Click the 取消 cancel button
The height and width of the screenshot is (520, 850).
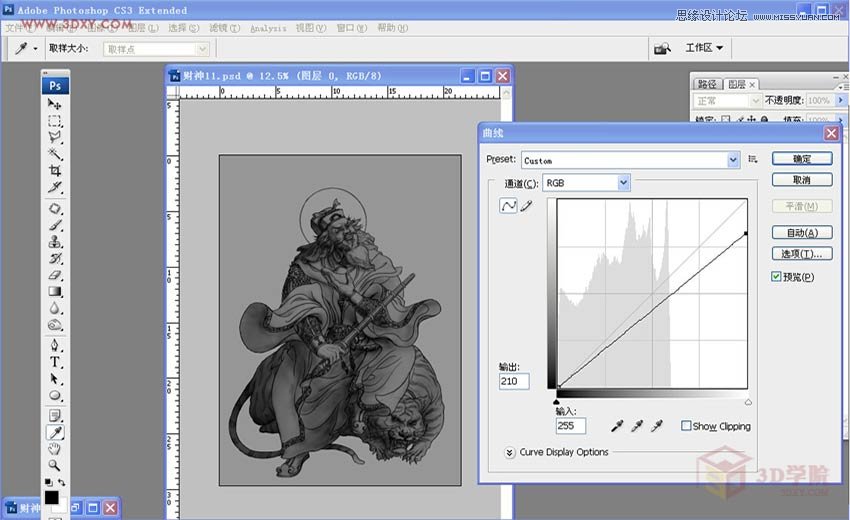(x=802, y=179)
